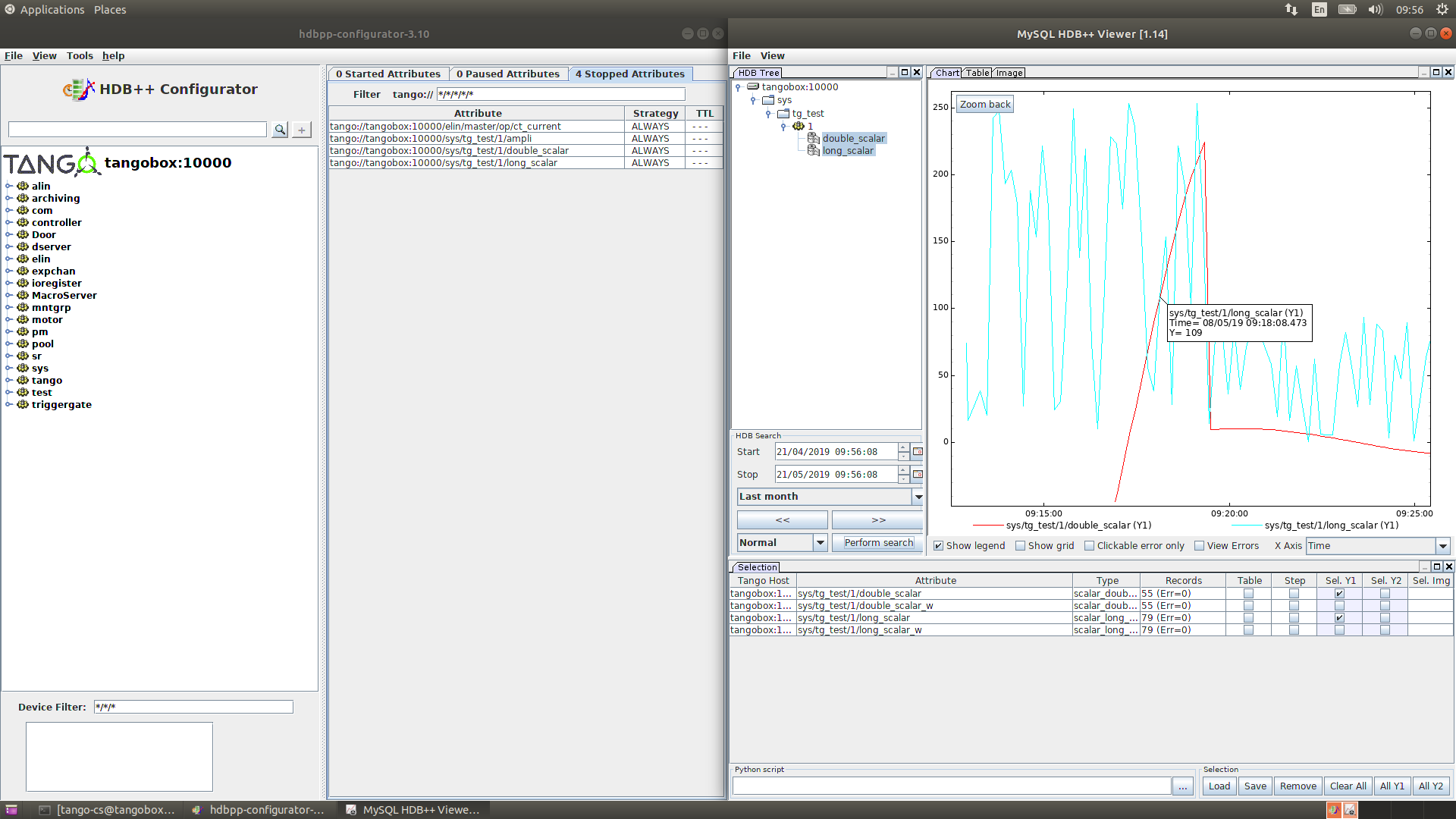This screenshot has height=819, width=1456.
Task: Expand the tango node in device tree
Action: click(8, 380)
